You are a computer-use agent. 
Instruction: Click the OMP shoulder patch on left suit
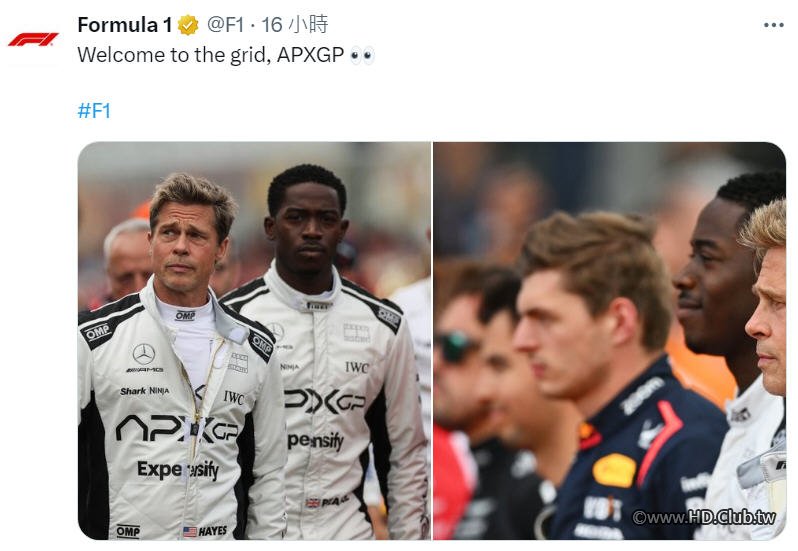tap(98, 332)
